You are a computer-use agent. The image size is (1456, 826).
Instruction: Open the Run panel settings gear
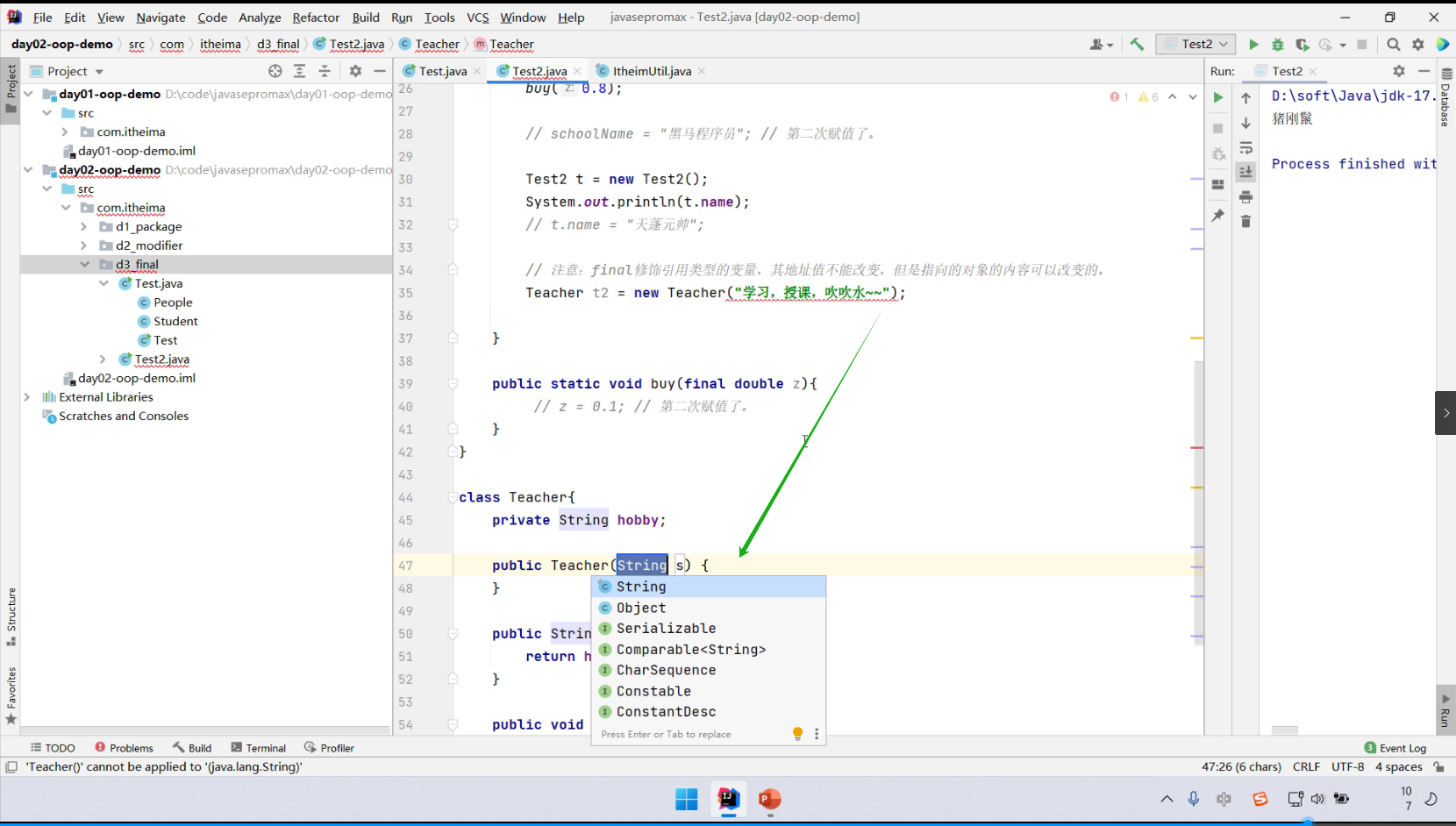1399,71
